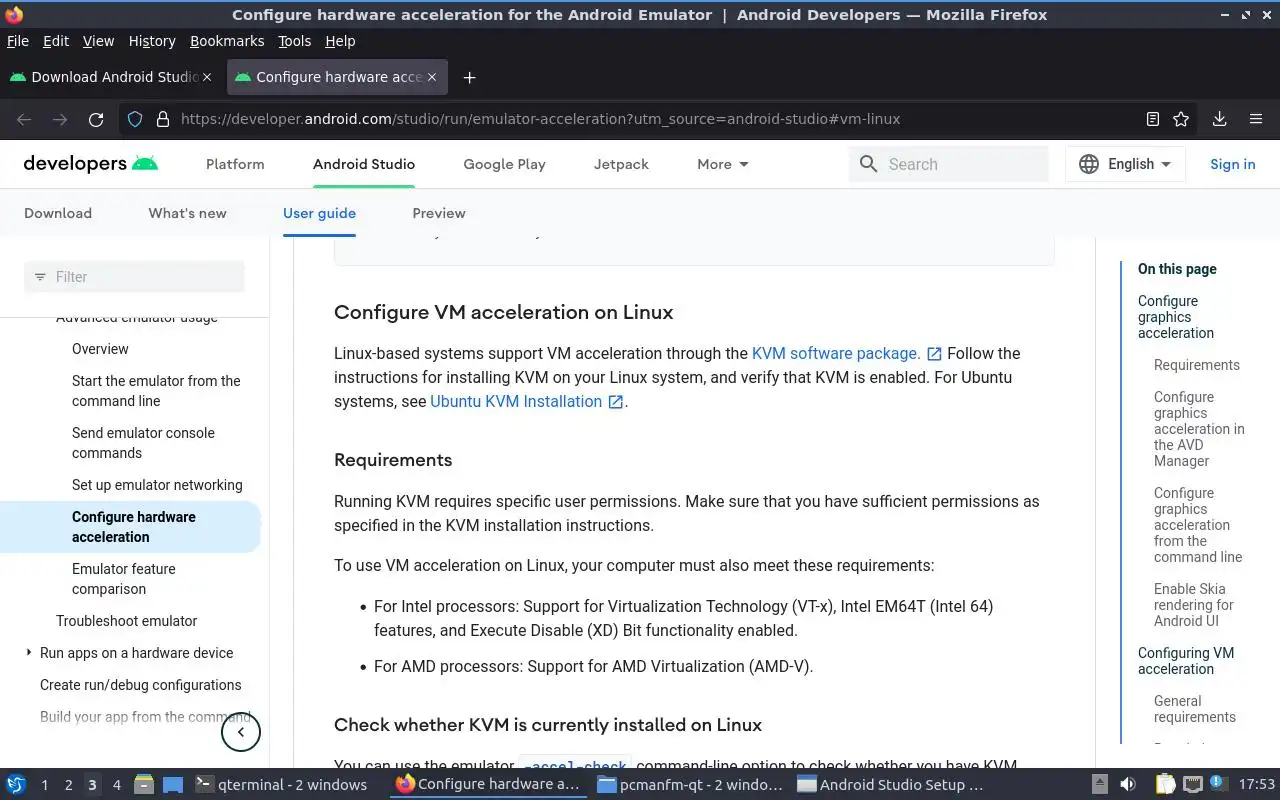Open the Firefox downloads panel
Image resolution: width=1280 pixels, height=800 pixels.
pos(1219,119)
